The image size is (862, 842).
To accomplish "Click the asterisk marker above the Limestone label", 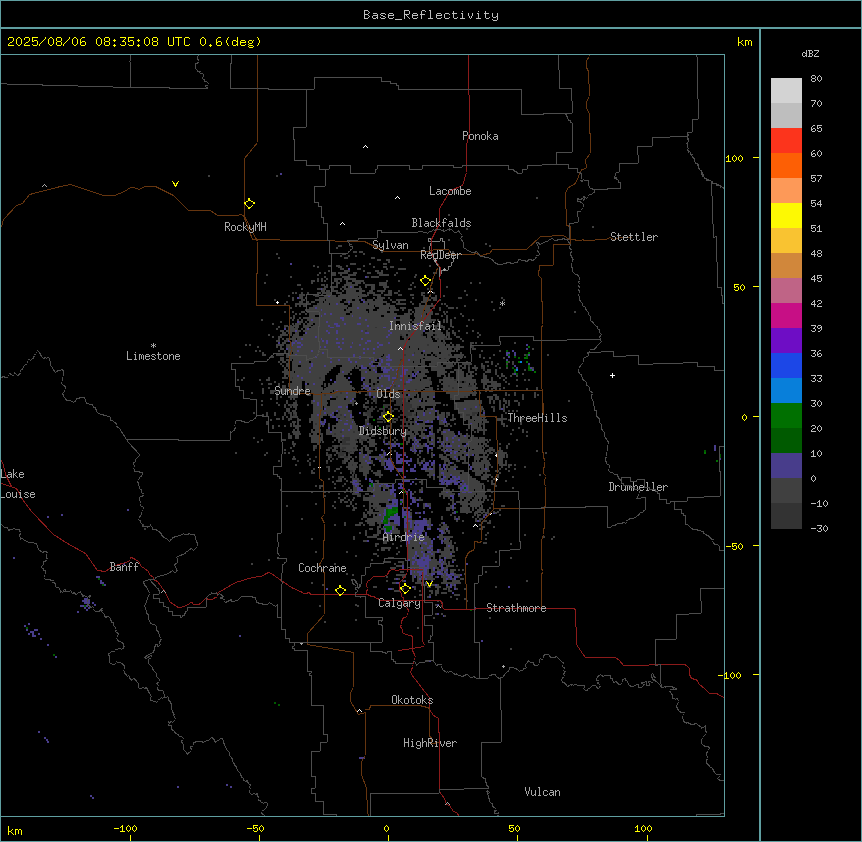I will (153, 346).
